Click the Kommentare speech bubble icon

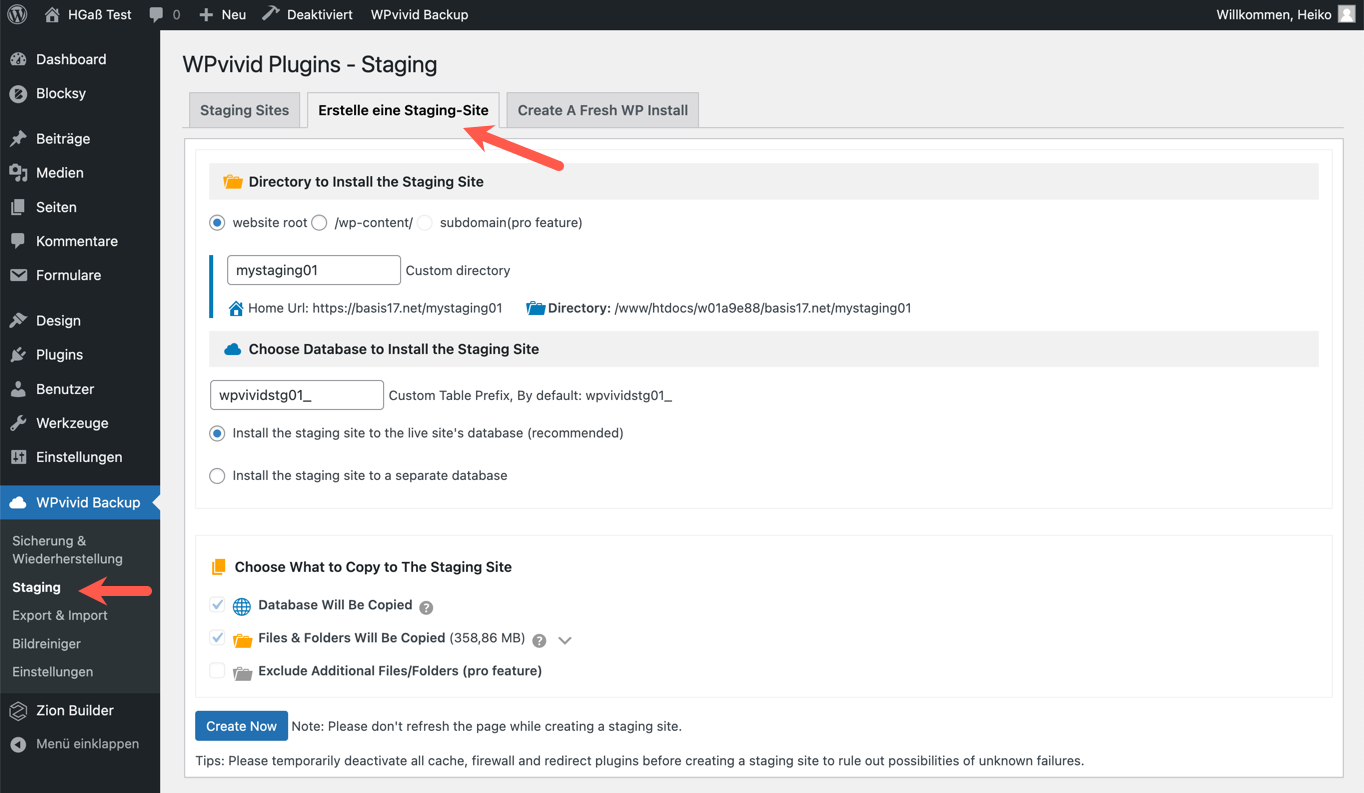[18, 241]
